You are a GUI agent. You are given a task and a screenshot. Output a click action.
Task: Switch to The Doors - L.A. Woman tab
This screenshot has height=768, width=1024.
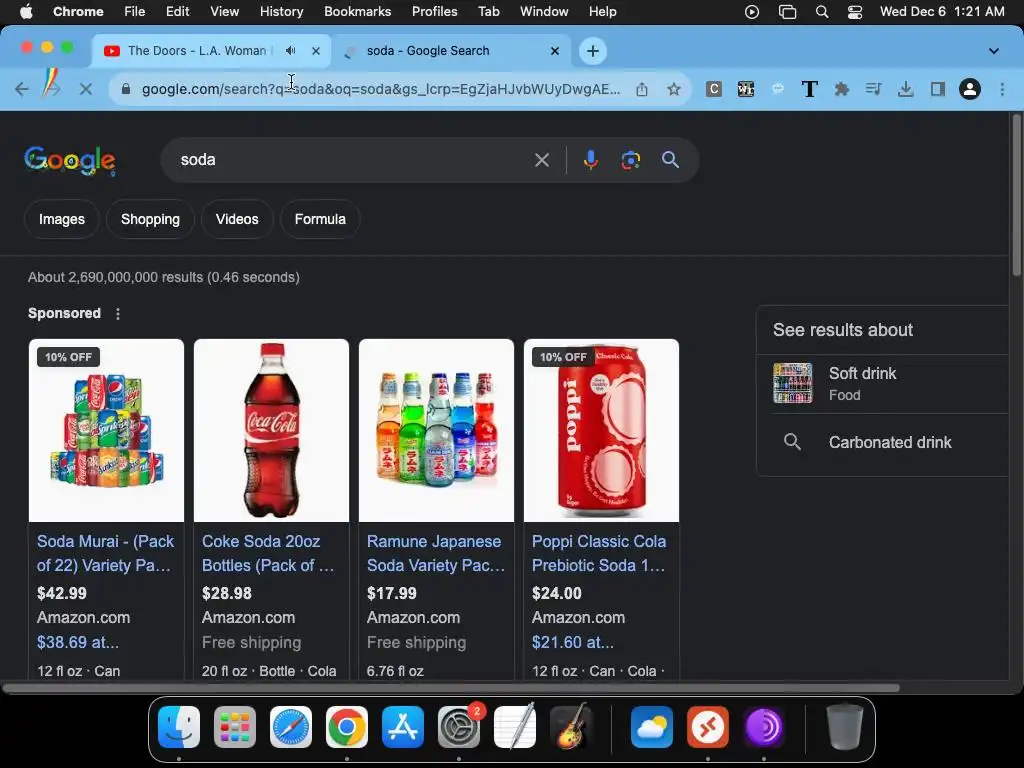pyautogui.click(x=197, y=51)
